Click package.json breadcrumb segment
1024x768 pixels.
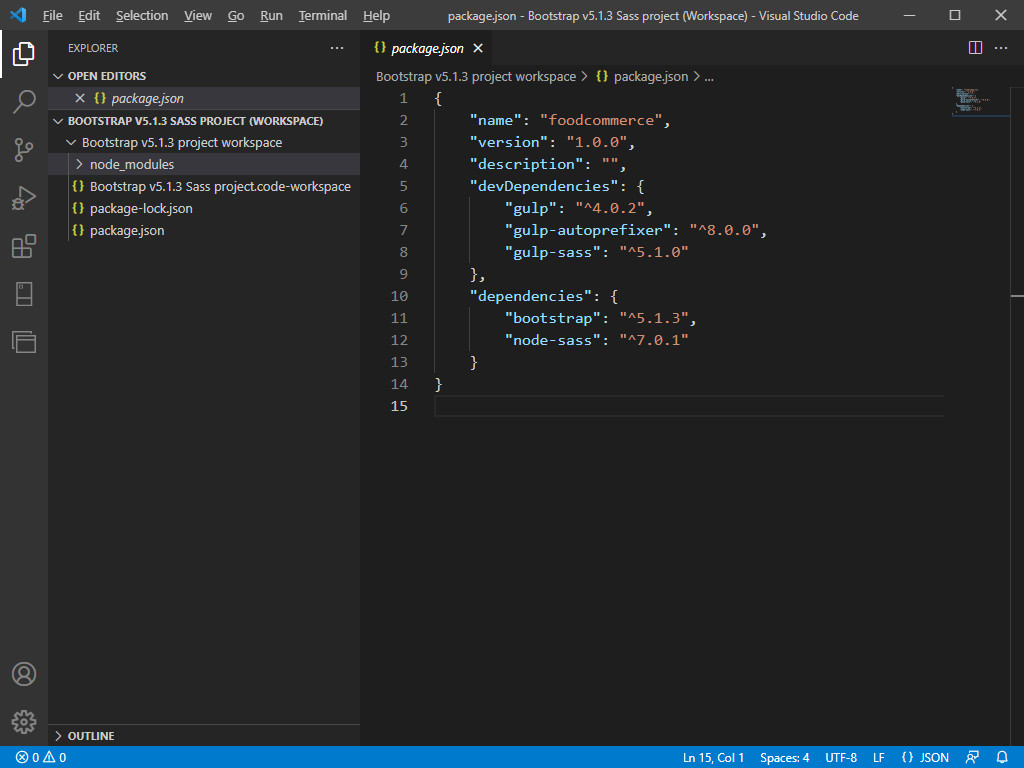[650, 76]
